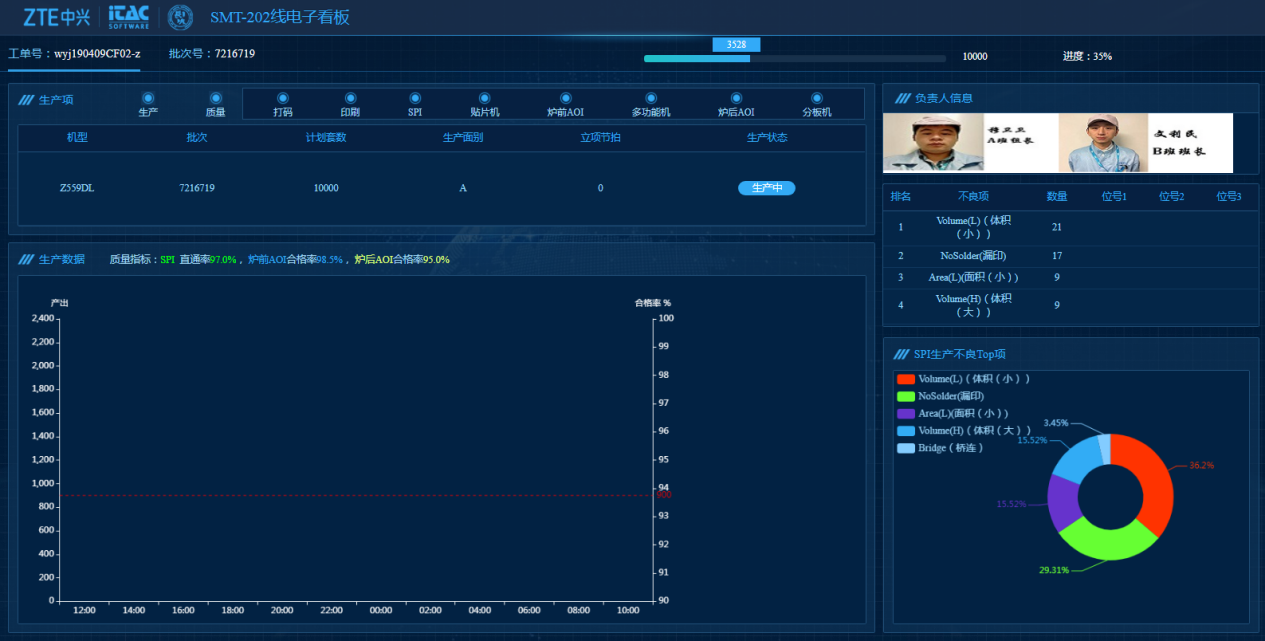Screen dimensions: 1265x641
Task: Select the 质量 radio button
Action: [x=215, y=98]
